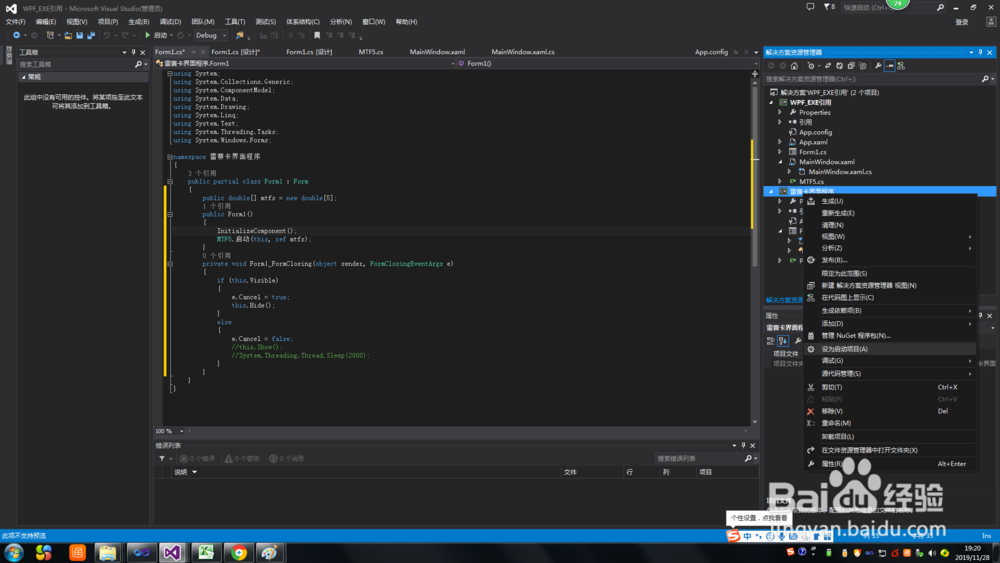Collapse the namespace block in the code editor

[x=170, y=157]
